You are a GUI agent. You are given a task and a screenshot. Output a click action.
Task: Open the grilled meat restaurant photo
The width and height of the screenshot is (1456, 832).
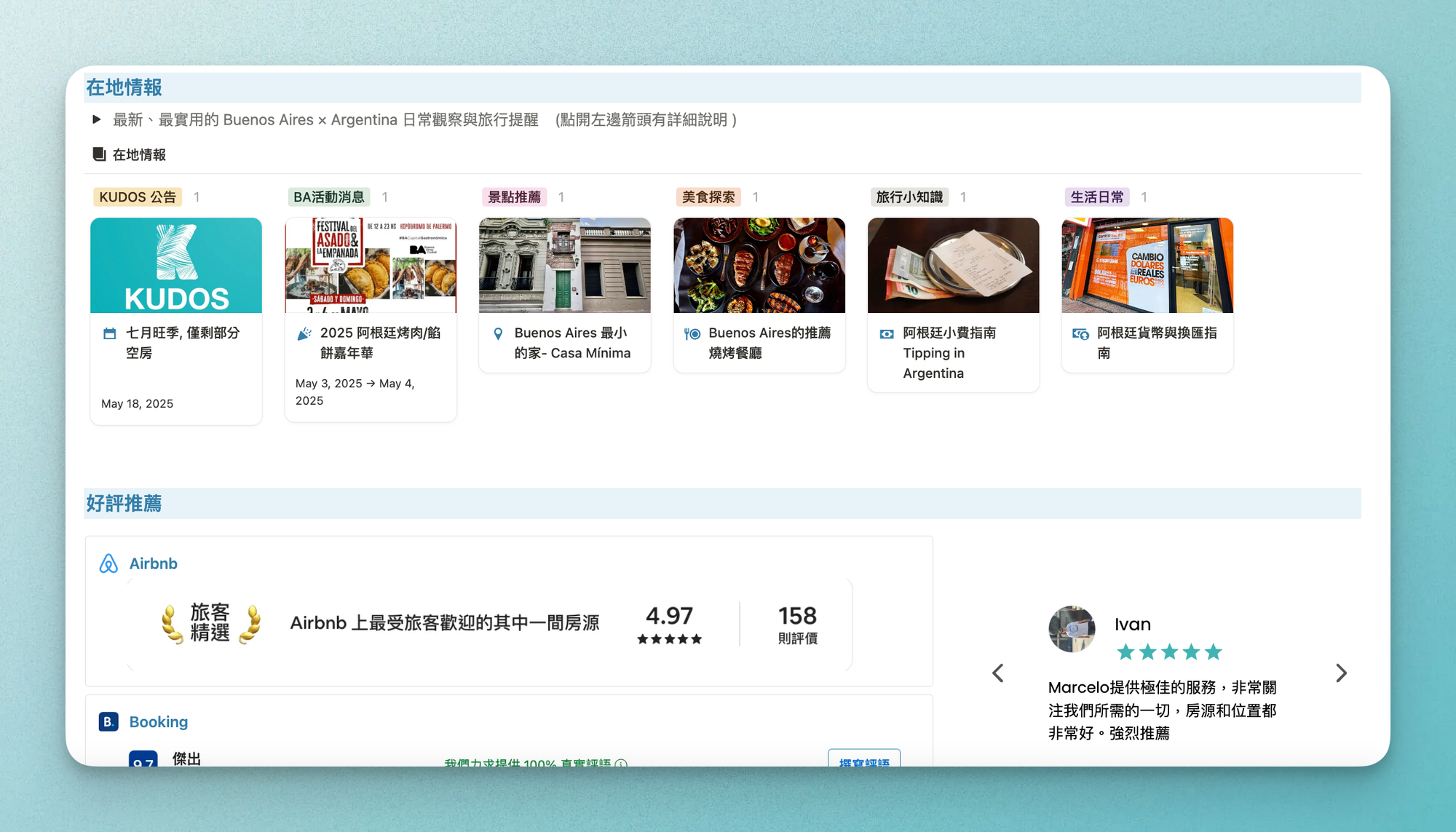[759, 265]
